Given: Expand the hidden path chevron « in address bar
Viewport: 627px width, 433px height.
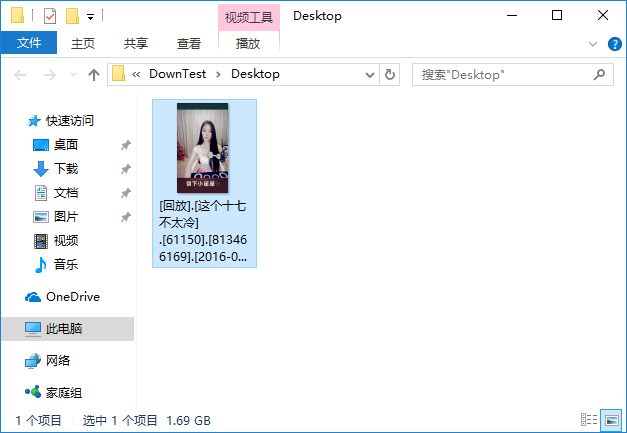Looking at the screenshot, I should pos(136,74).
